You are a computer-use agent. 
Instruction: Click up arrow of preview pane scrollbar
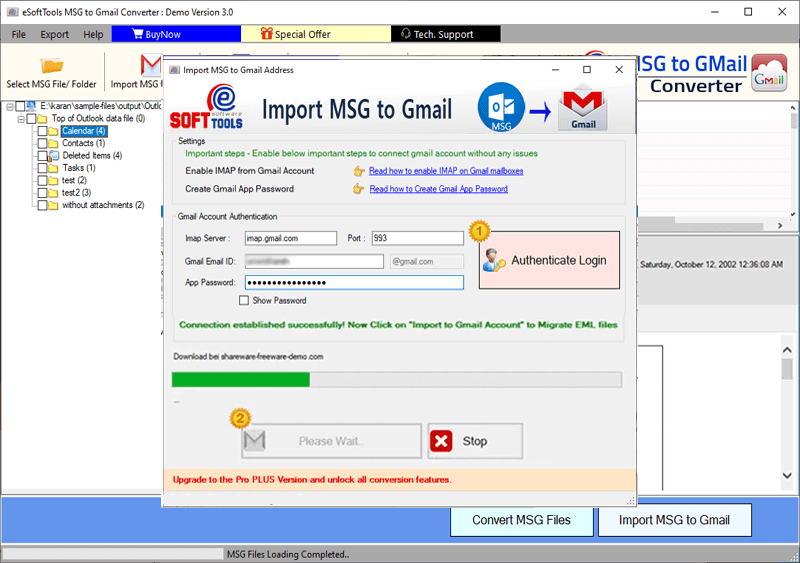coord(787,350)
